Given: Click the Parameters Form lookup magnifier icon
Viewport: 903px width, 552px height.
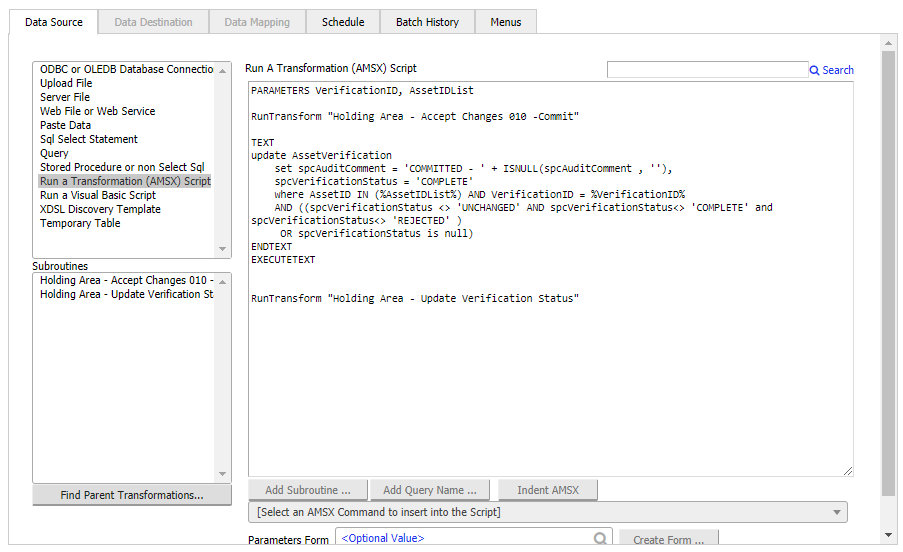Looking at the screenshot, I should coord(600,538).
